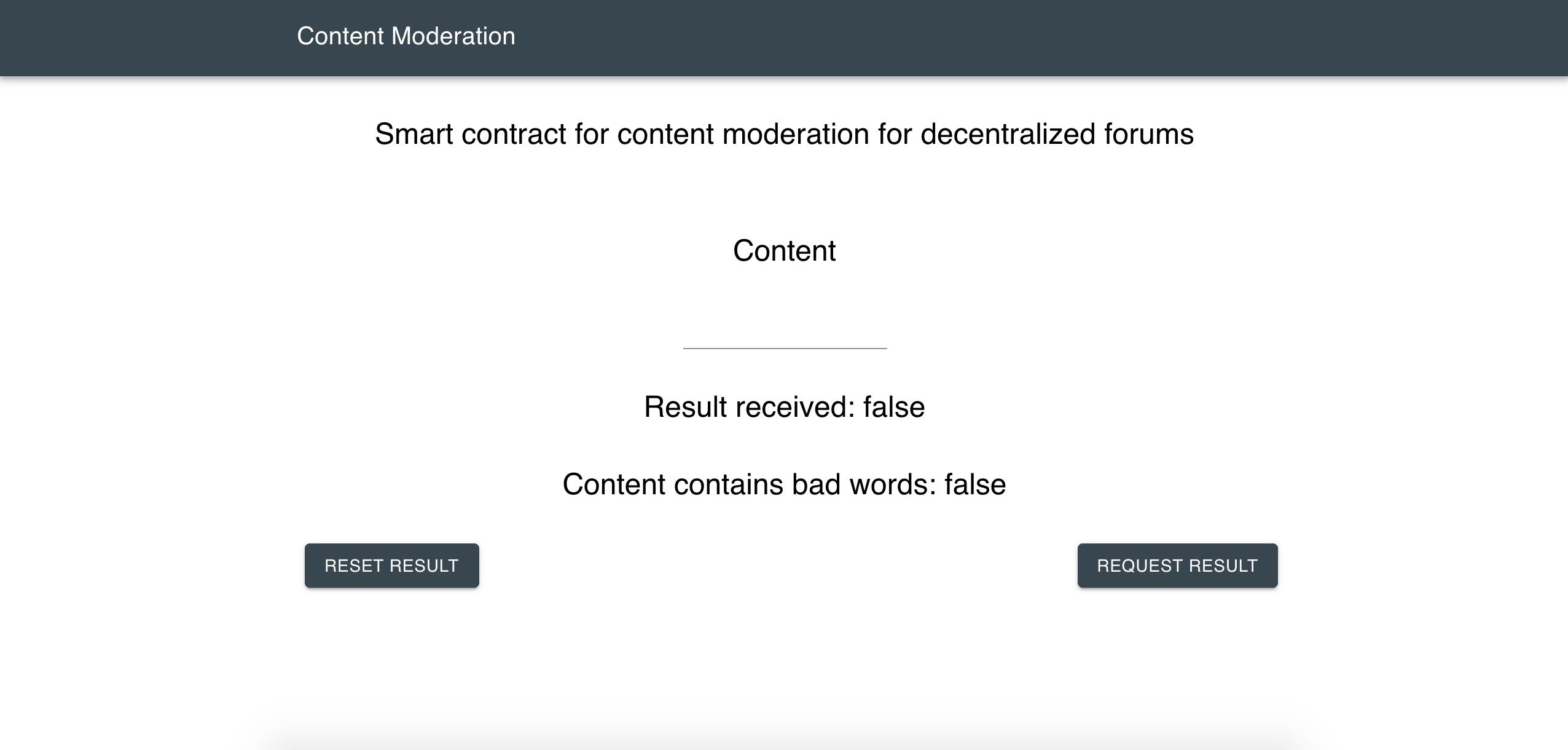Click the underline of the Content input

click(x=785, y=349)
